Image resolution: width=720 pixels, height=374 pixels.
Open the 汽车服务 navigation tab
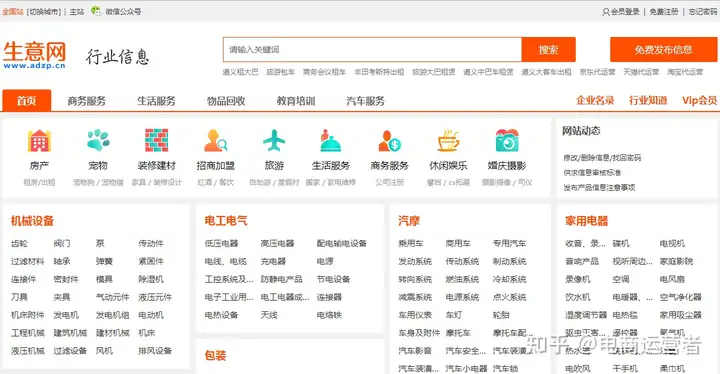pos(366,101)
